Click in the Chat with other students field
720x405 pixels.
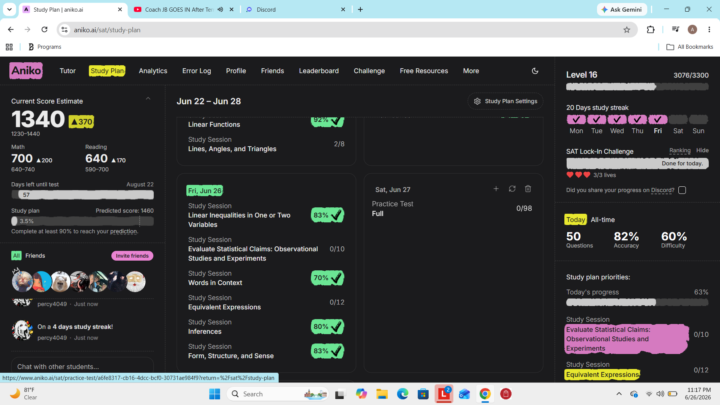tap(82, 366)
